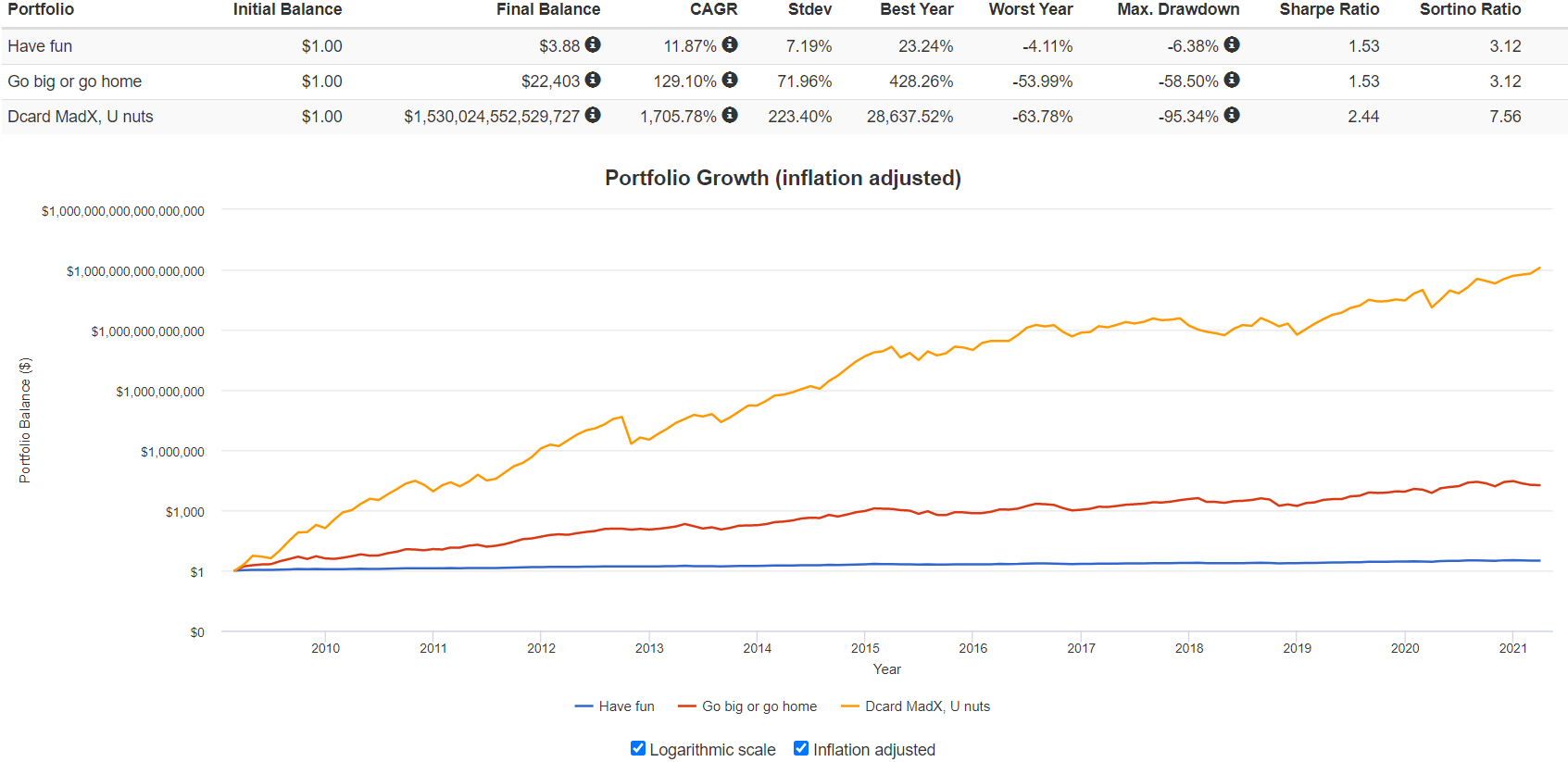Viewport: 1568px width, 762px height.
Task: Click info icon beside 11.87% CAGR
Action: [730, 44]
